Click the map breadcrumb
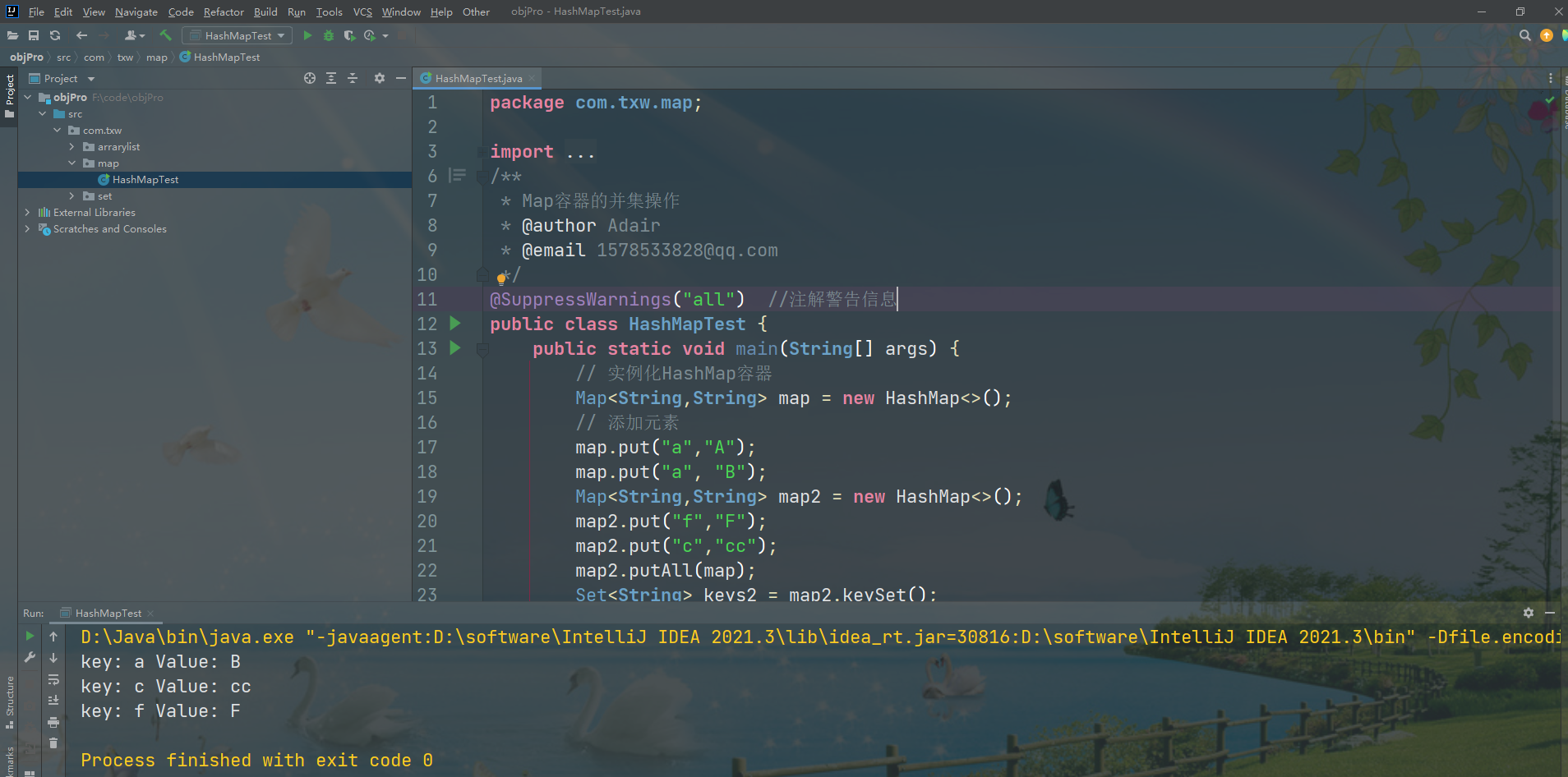1568x777 pixels. click(x=156, y=57)
